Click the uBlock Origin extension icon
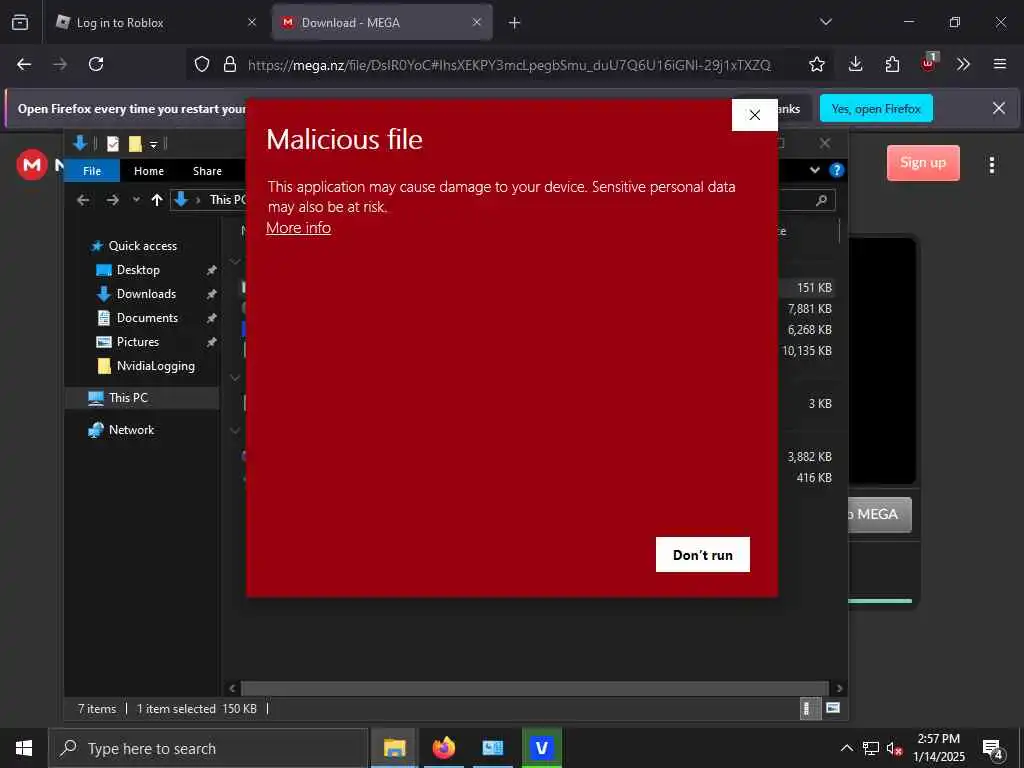This screenshot has height=768, width=1024. (929, 63)
